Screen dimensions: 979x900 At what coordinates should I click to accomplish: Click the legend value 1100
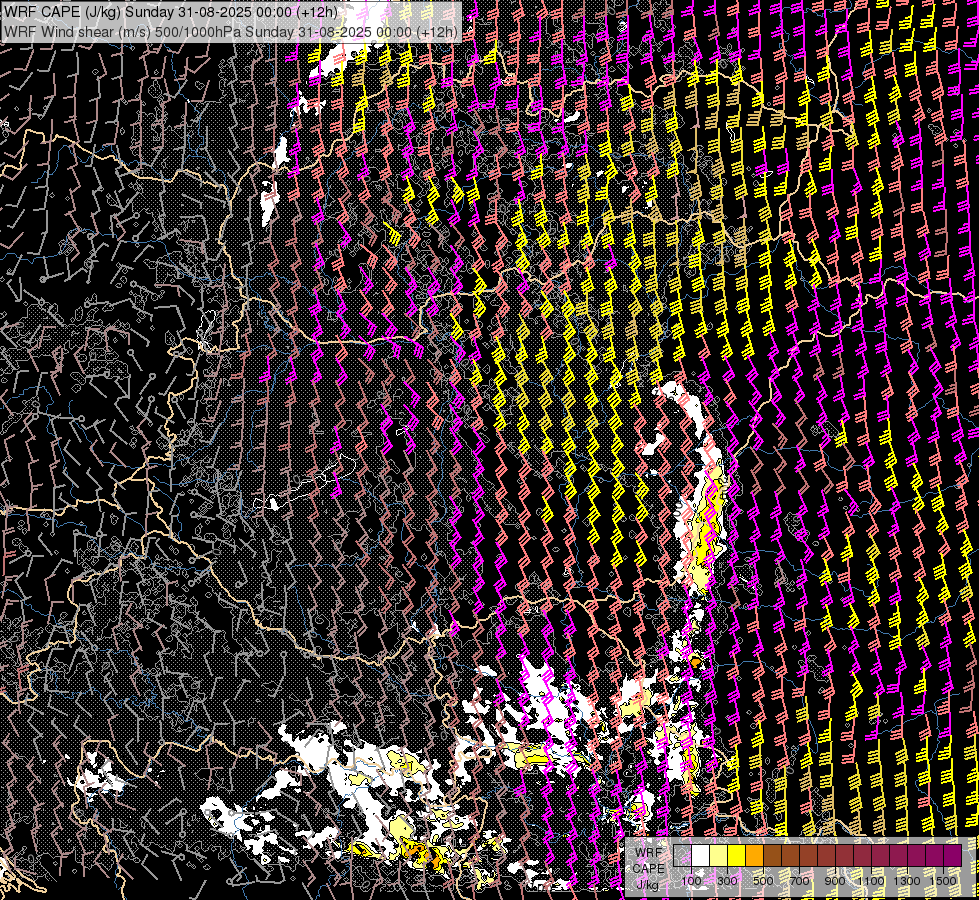[871, 881]
